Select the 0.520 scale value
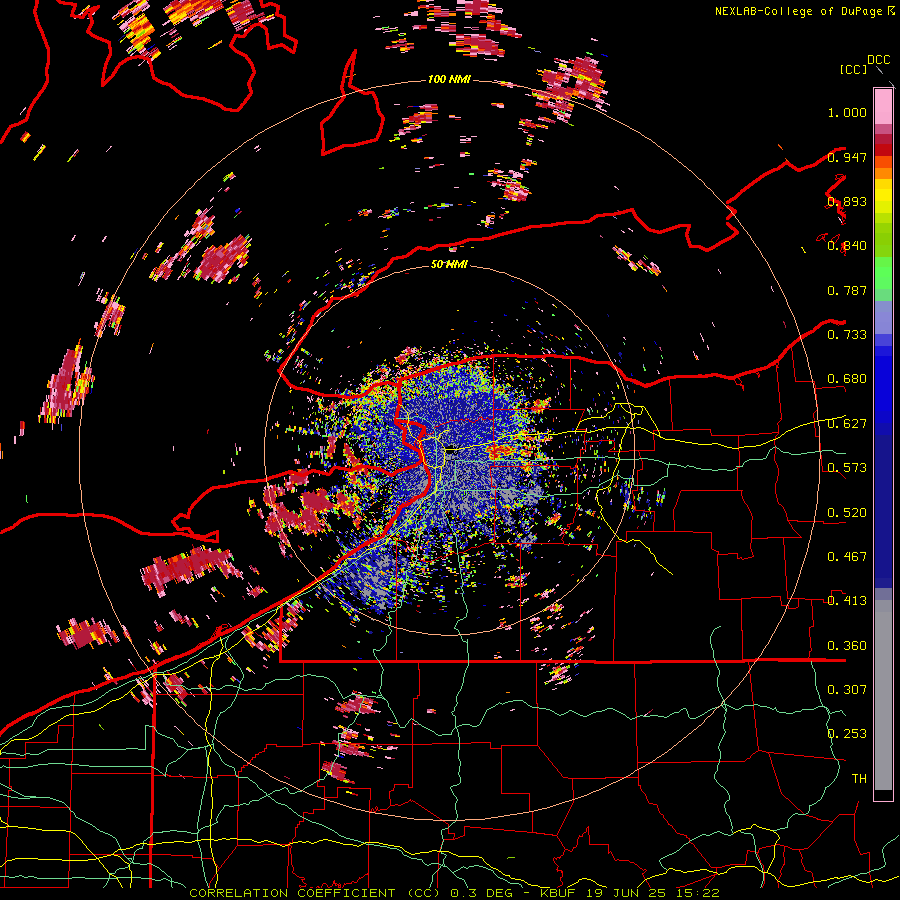The image size is (900, 900). (847, 513)
